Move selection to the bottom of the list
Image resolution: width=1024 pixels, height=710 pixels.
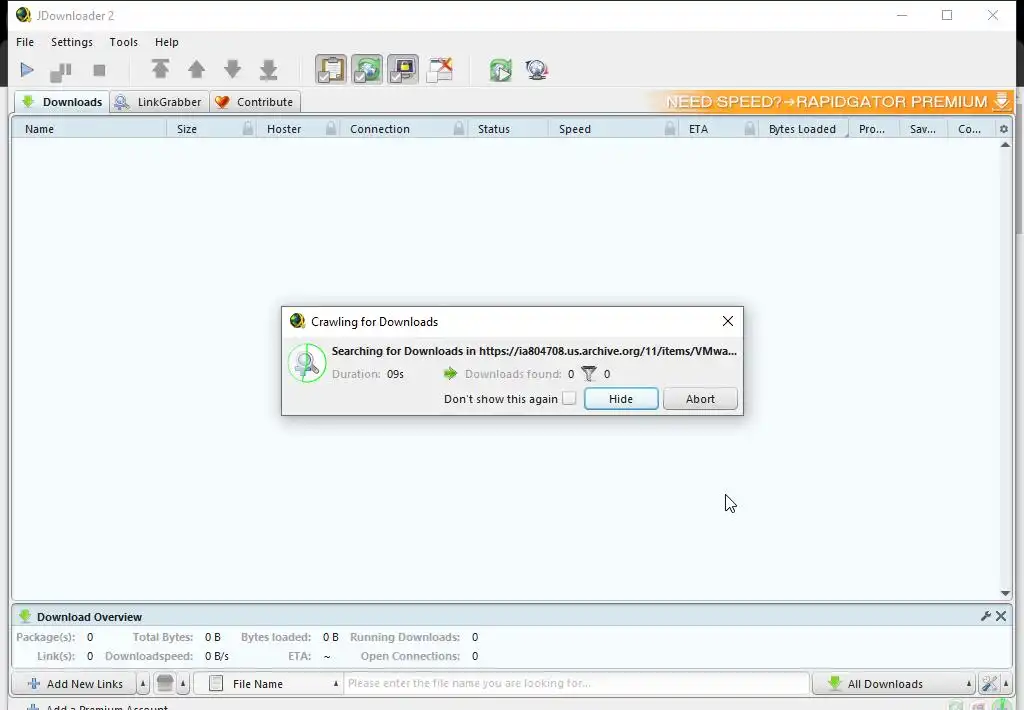tap(268, 69)
